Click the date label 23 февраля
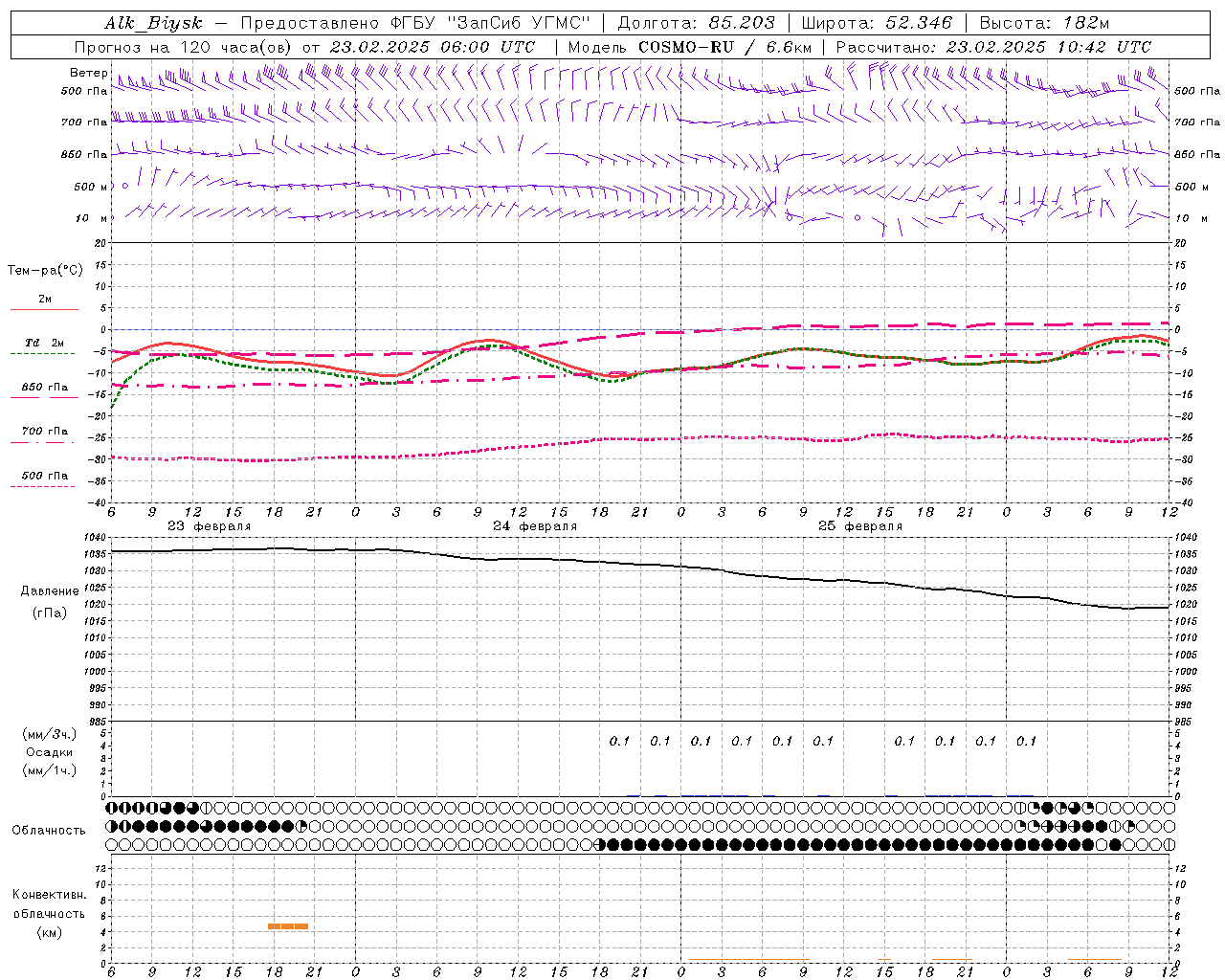This screenshot has height=980, width=1225. [209, 526]
